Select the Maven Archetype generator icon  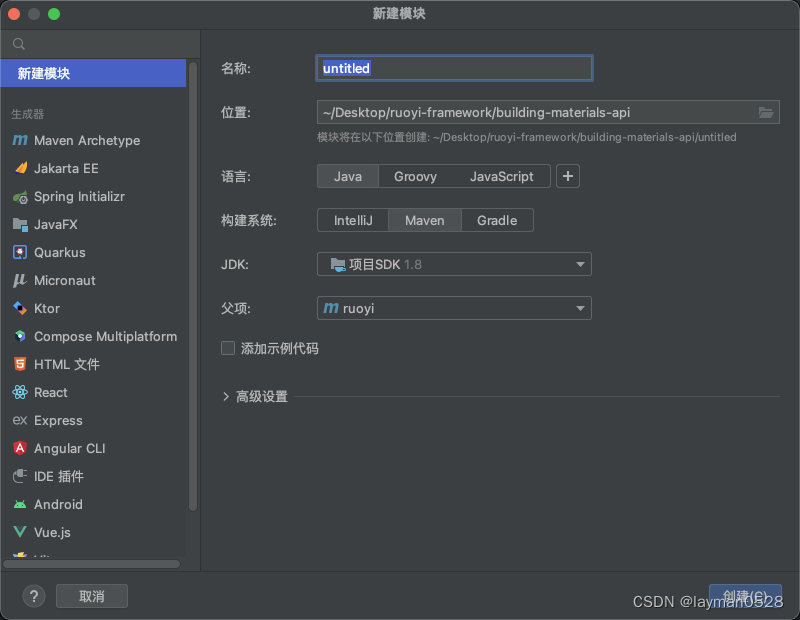pos(20,140)
